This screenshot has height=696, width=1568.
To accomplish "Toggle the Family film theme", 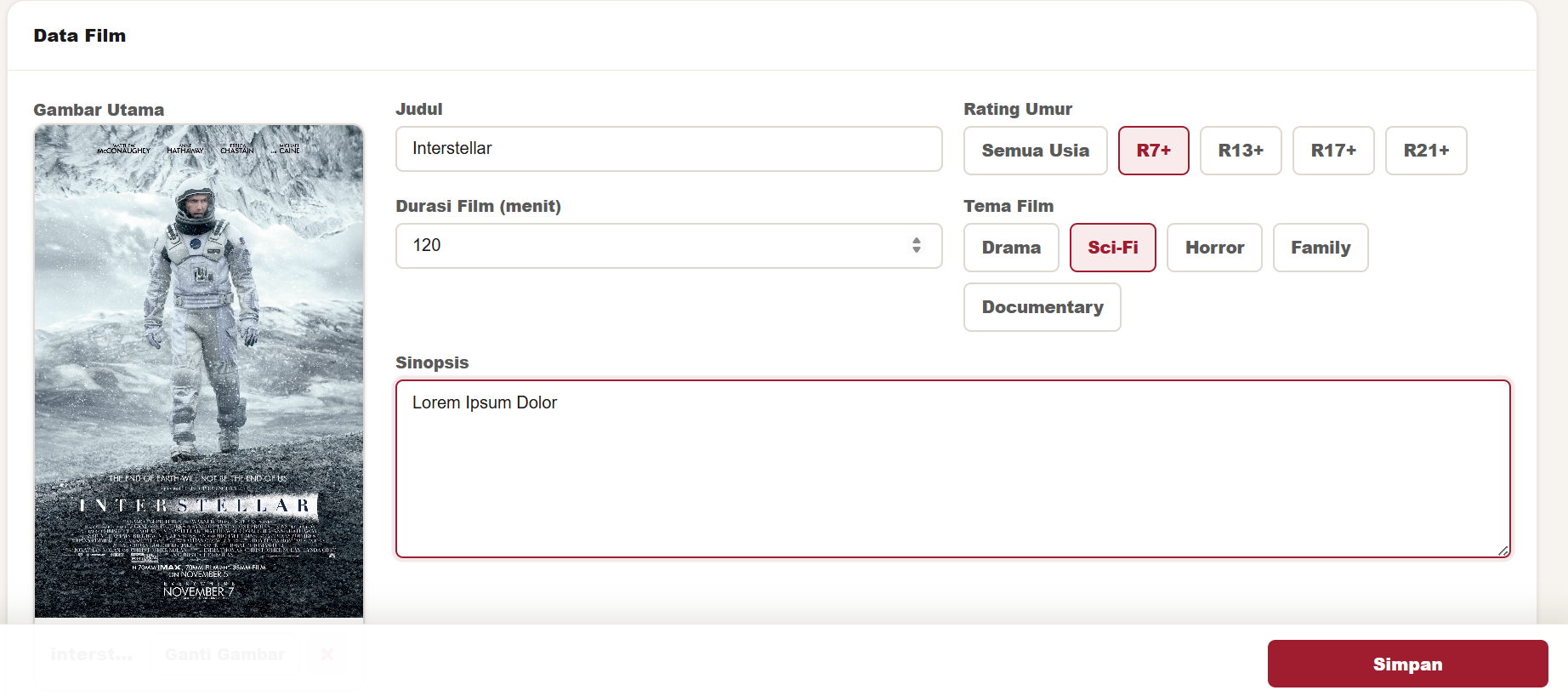I will pos(1321,248).
